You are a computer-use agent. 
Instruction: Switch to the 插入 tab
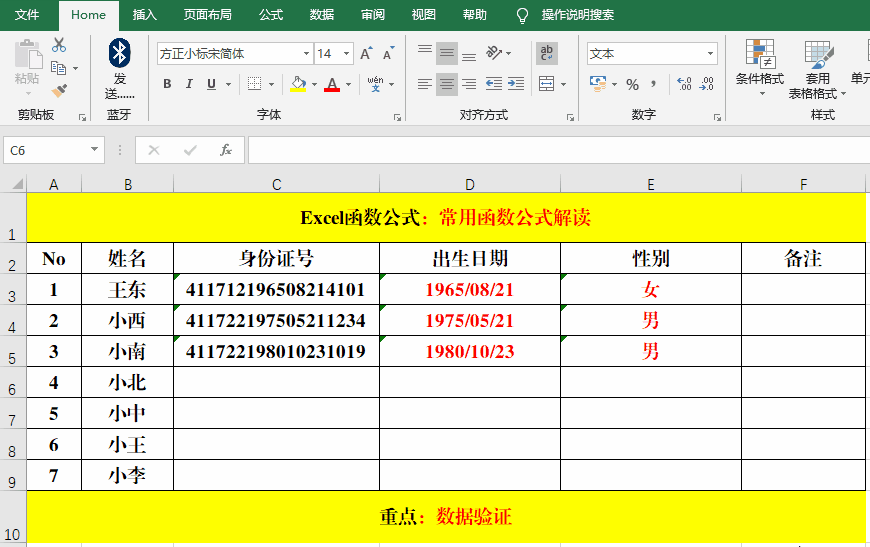point(145,15)
